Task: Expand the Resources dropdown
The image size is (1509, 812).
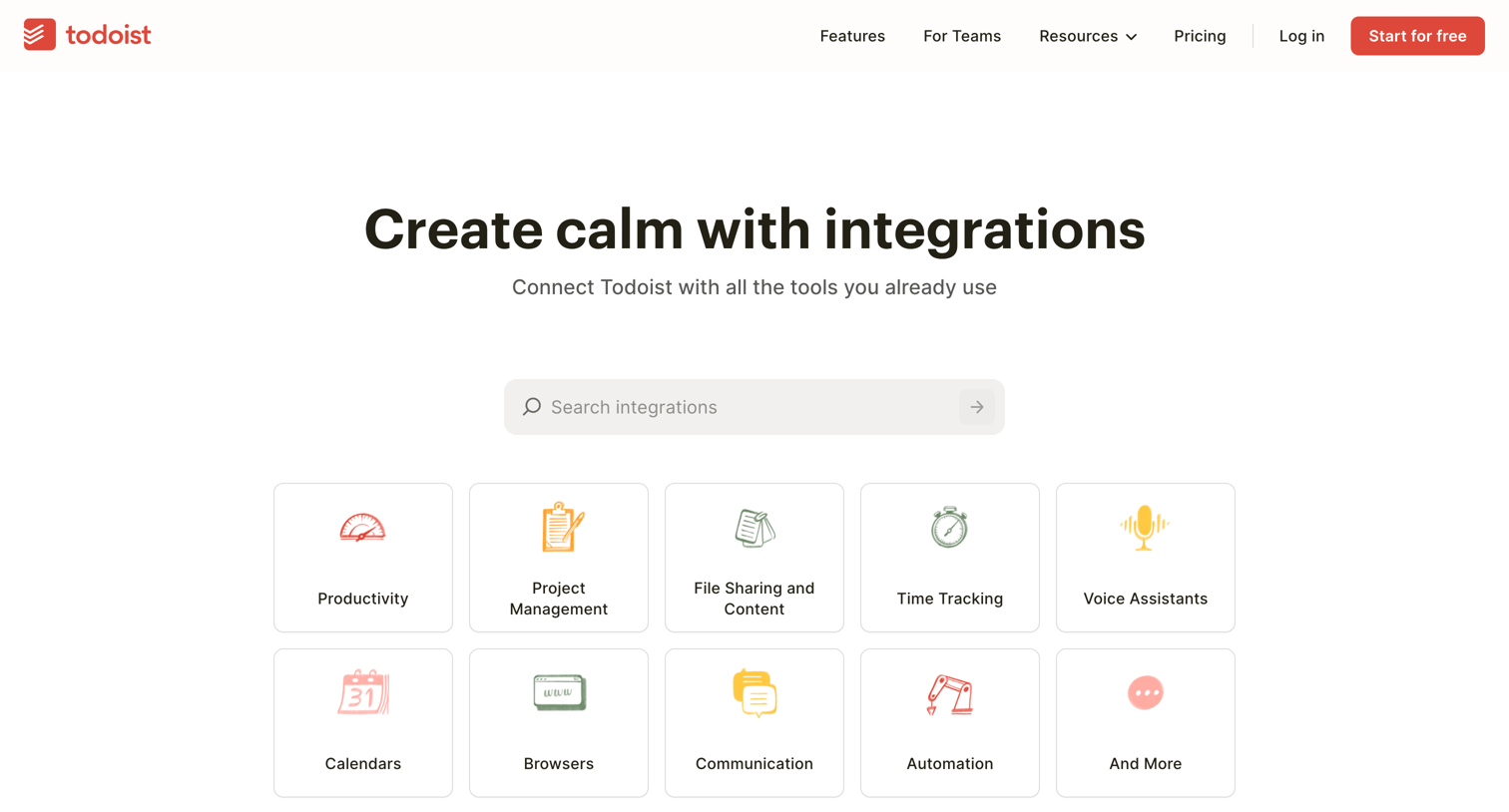Action: (1088, 36)
